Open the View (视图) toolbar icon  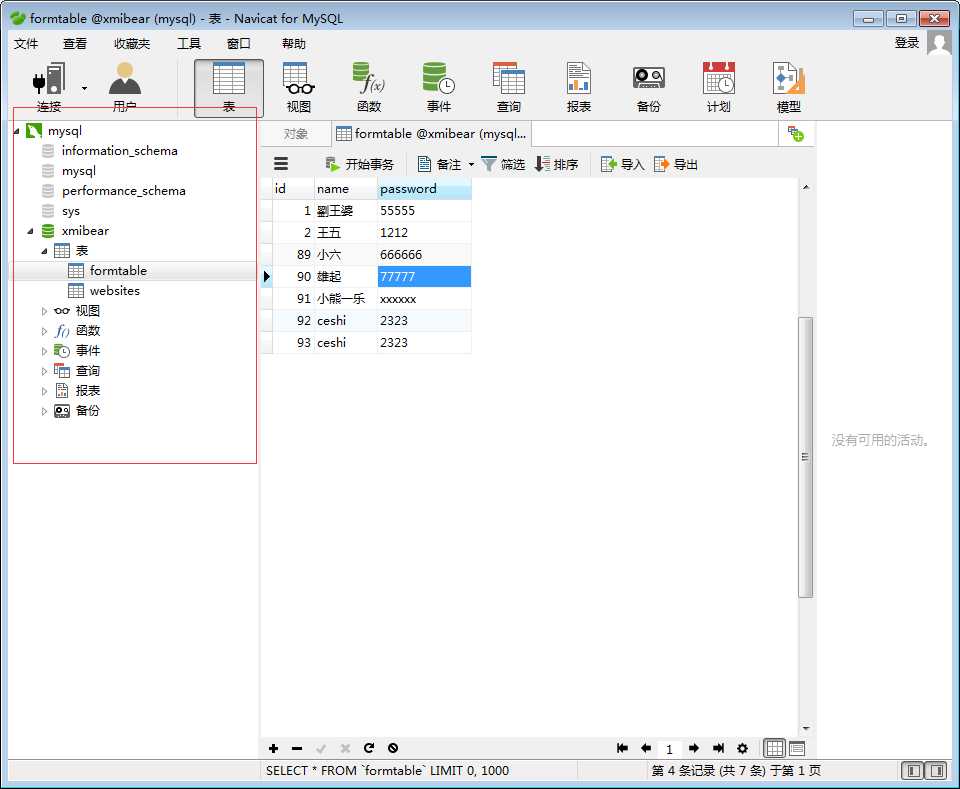(299, 88)
